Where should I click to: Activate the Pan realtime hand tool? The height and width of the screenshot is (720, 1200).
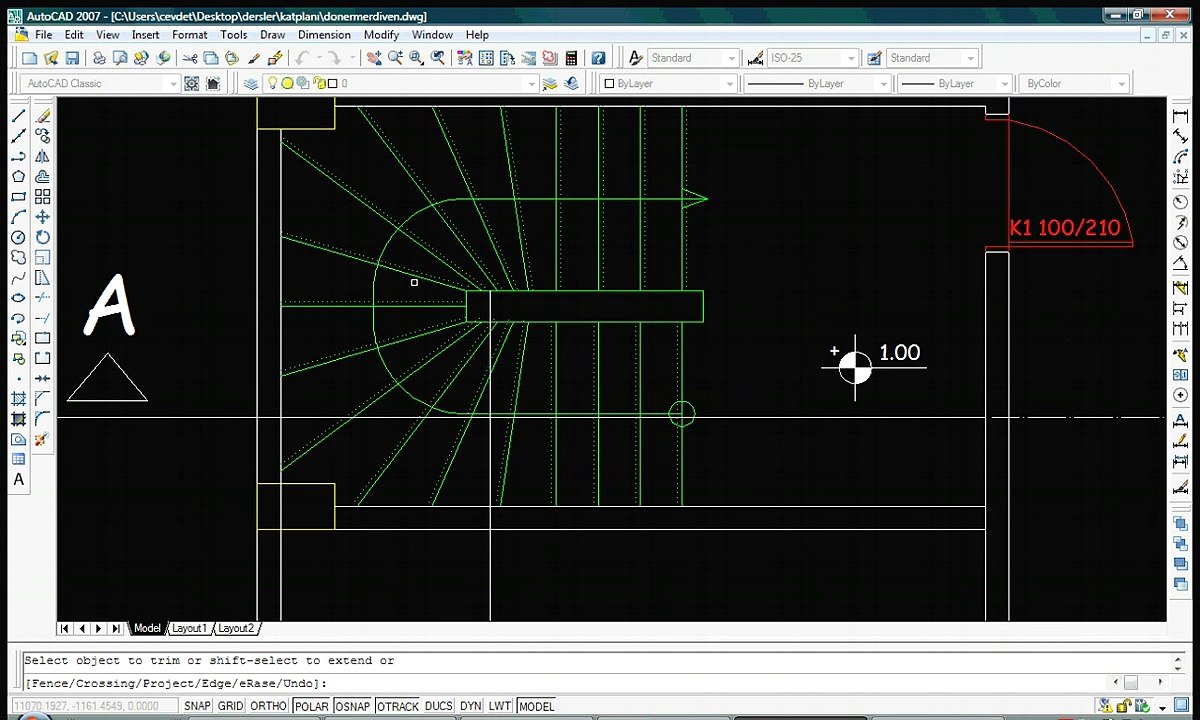pyautogui.click(x=374, y=58)
